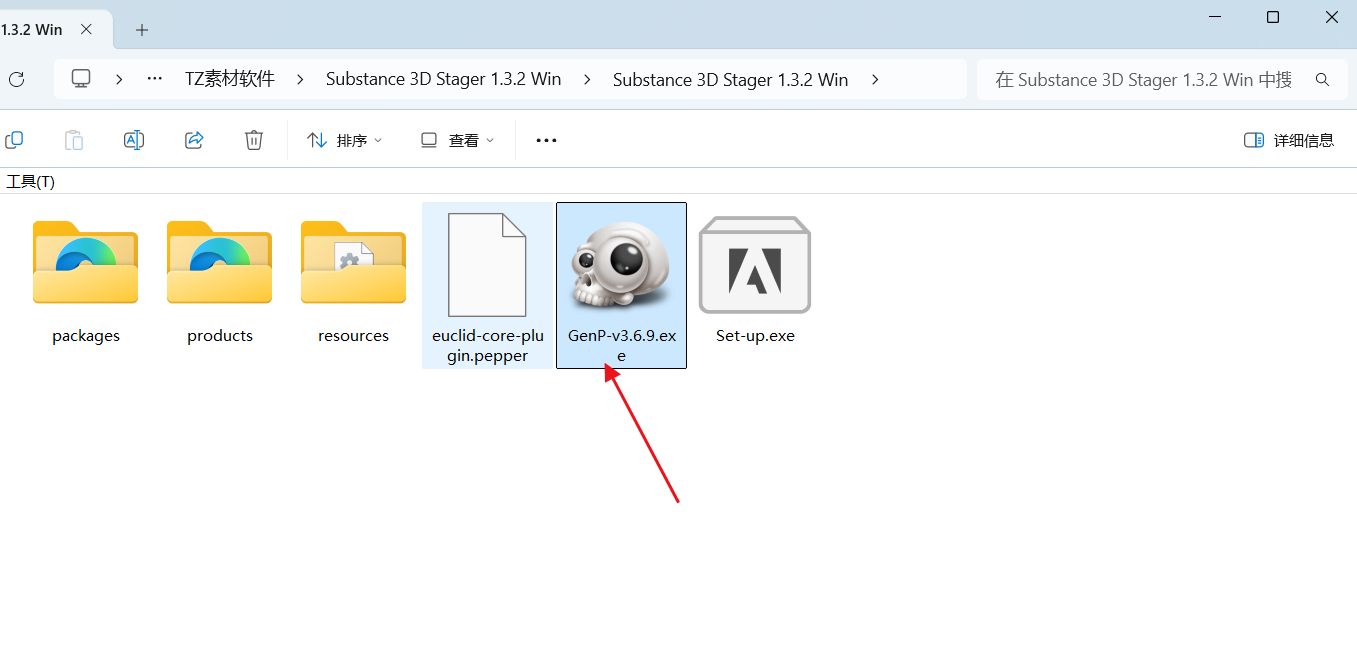Screen dimensions: 1357x671
Task: Select the euclid-core-plugin.pepper file
Action: tap(487, 265)
